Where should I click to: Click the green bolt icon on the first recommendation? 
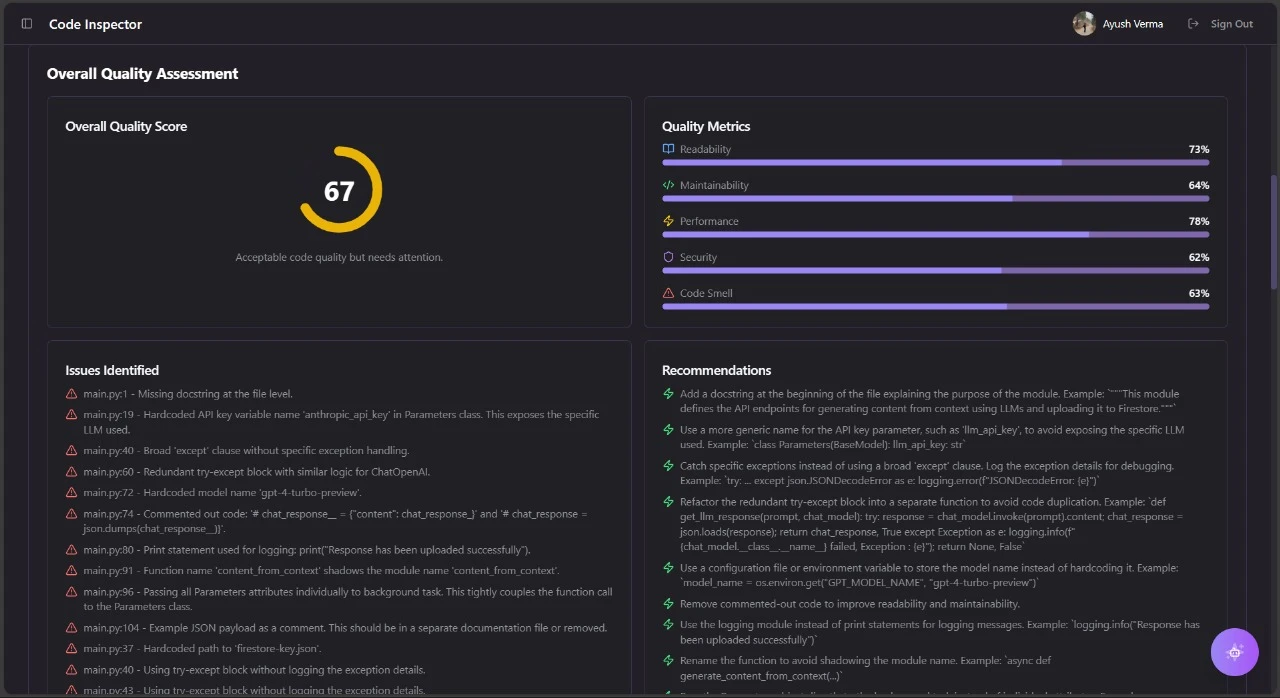(x=667, y=393)
